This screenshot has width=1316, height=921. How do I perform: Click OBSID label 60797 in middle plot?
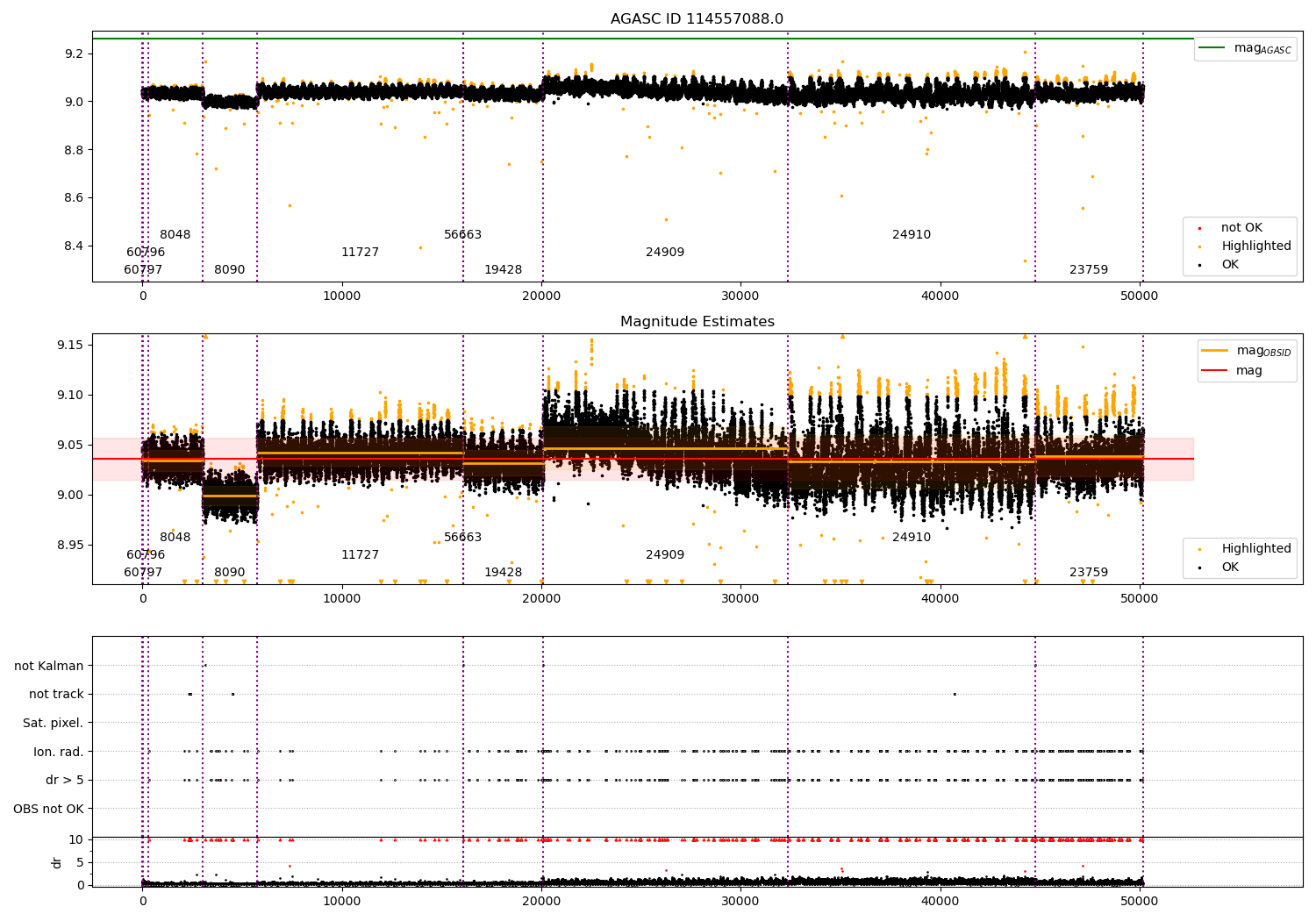click(x=143, y=573)
